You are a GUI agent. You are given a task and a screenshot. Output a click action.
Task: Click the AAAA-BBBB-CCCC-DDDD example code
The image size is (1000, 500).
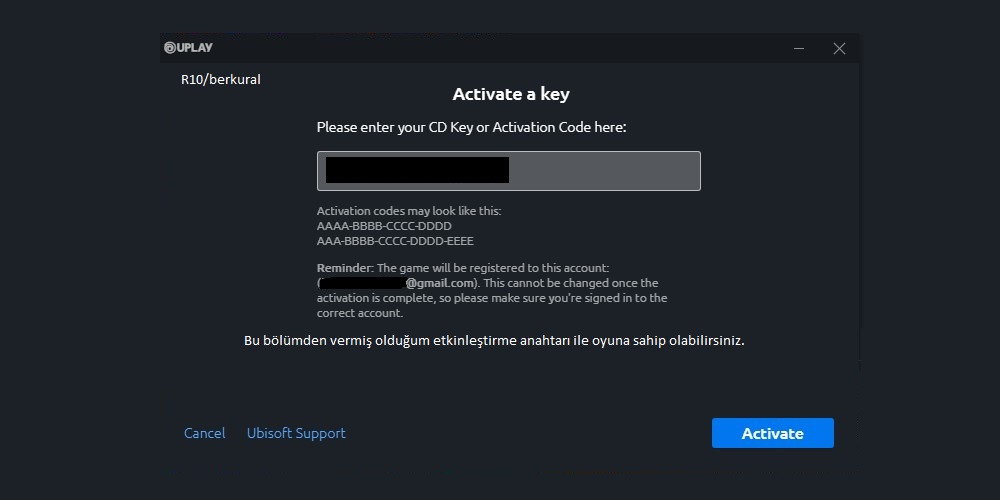385,226
